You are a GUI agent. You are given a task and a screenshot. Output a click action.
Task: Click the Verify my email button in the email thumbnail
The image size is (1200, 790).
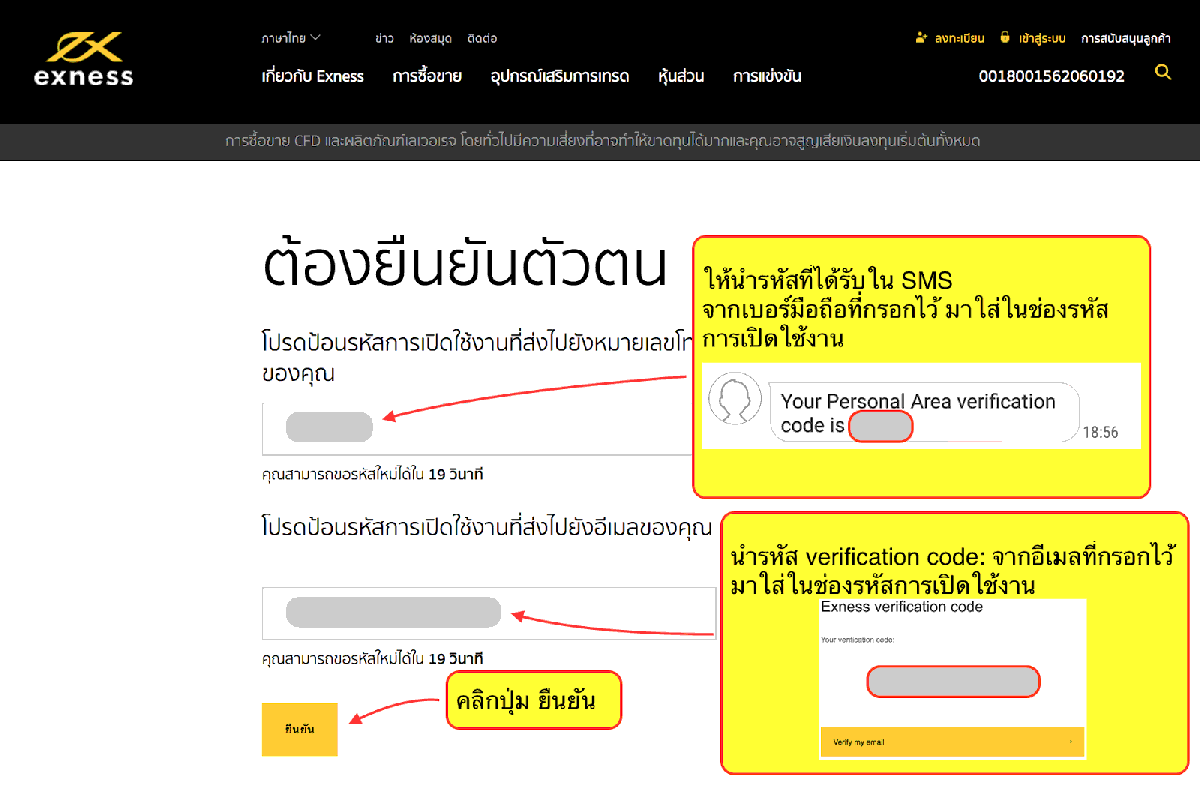952,742
